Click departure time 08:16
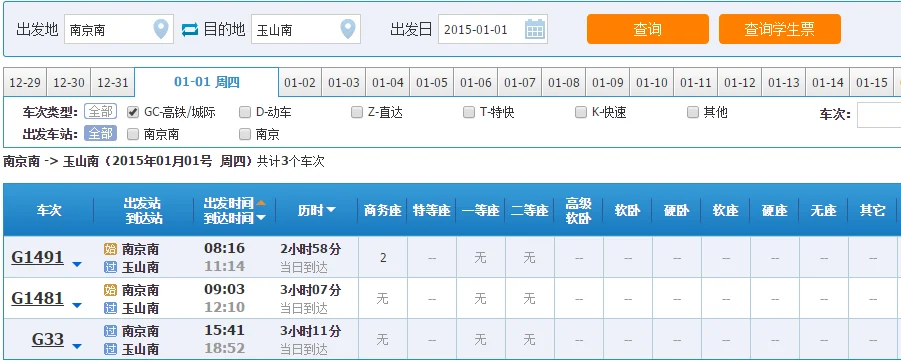Image resolution: width=901 pixels, height=363 pixels. pos(225,249)
